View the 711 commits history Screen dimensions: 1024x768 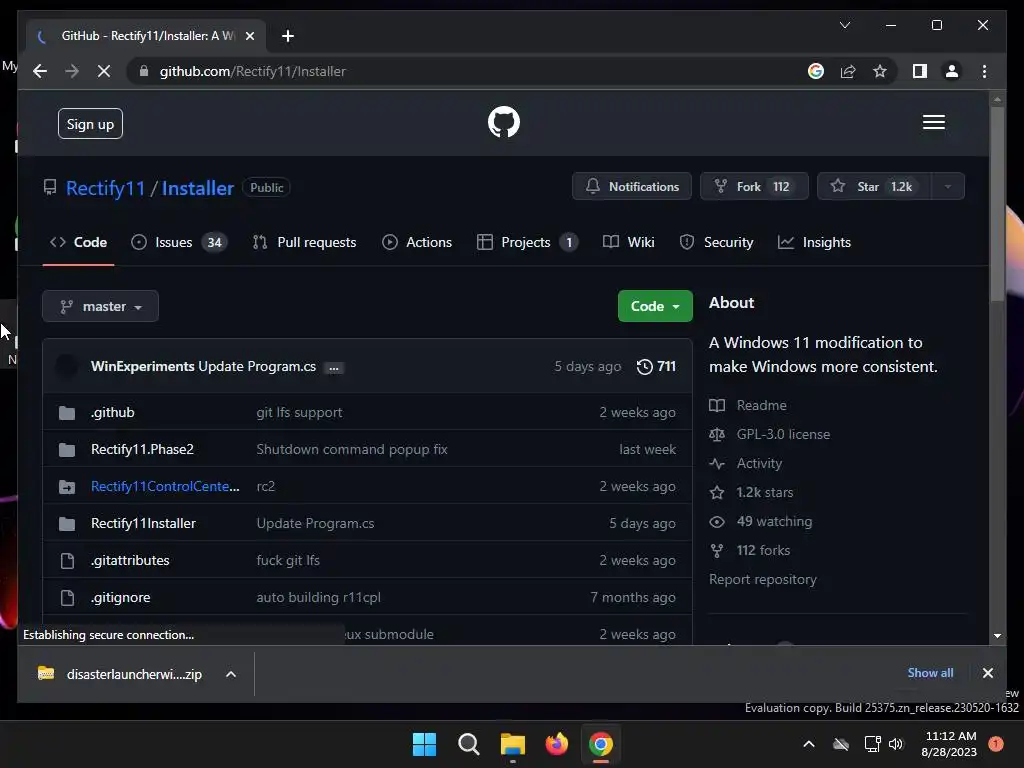pyautogui.click(x=656, y=366)
